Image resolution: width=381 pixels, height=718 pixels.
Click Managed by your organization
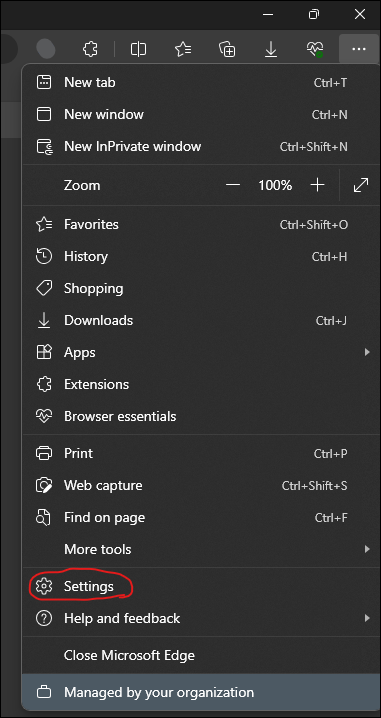pyautogui.click(x=201, y=692)
